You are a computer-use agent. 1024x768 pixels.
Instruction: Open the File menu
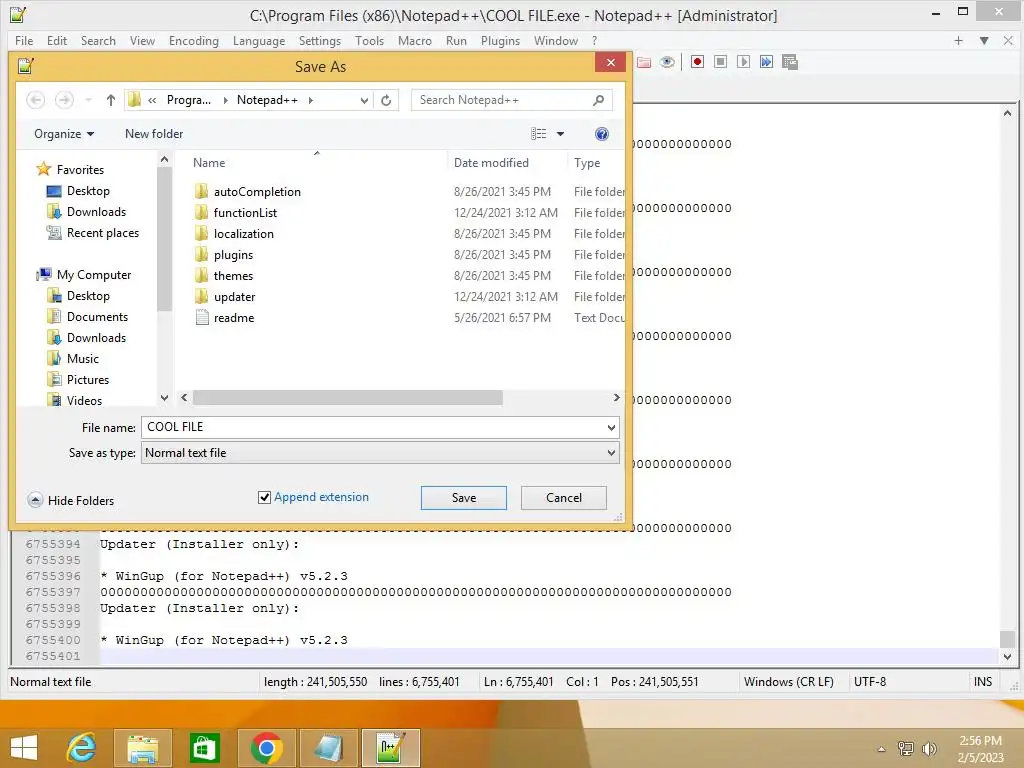[x=24, y=40]
